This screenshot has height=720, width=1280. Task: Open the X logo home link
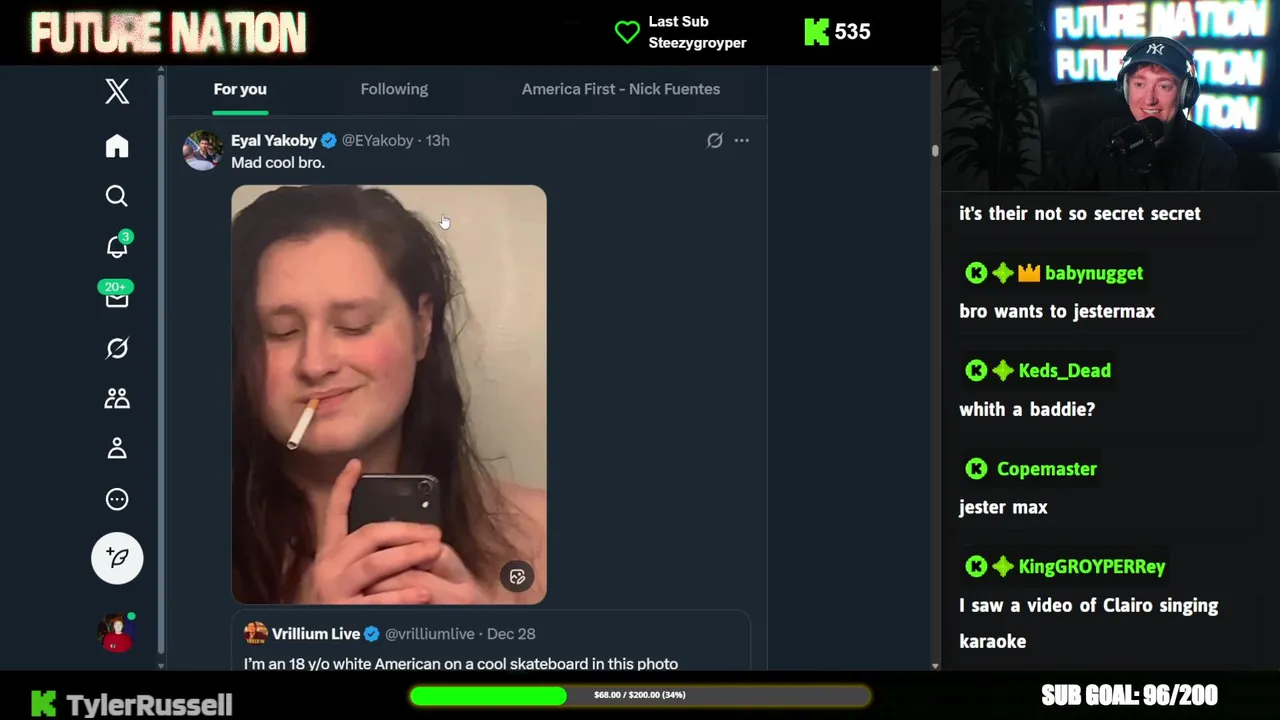point(117,91)
